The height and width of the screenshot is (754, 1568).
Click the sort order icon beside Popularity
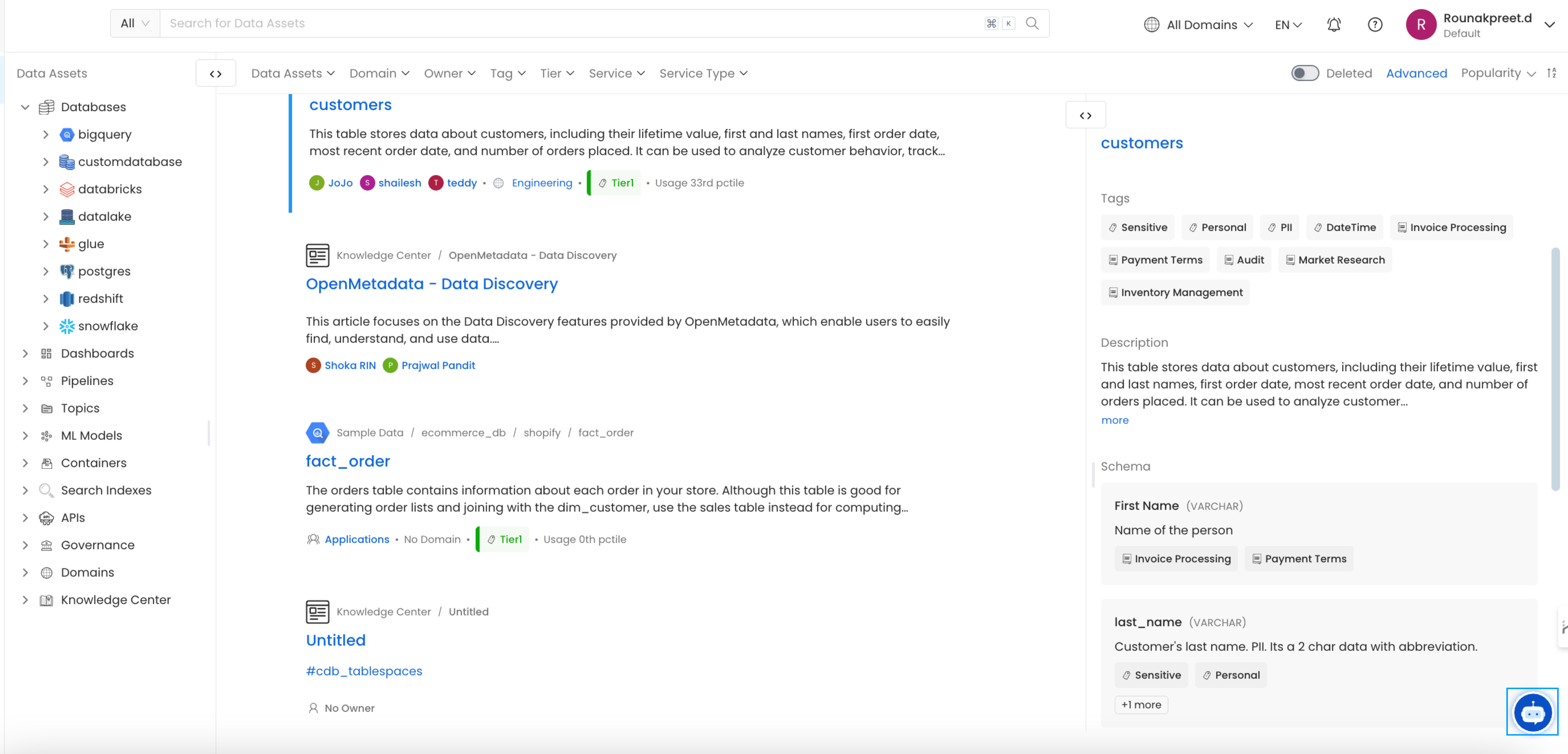point(1552,73)
